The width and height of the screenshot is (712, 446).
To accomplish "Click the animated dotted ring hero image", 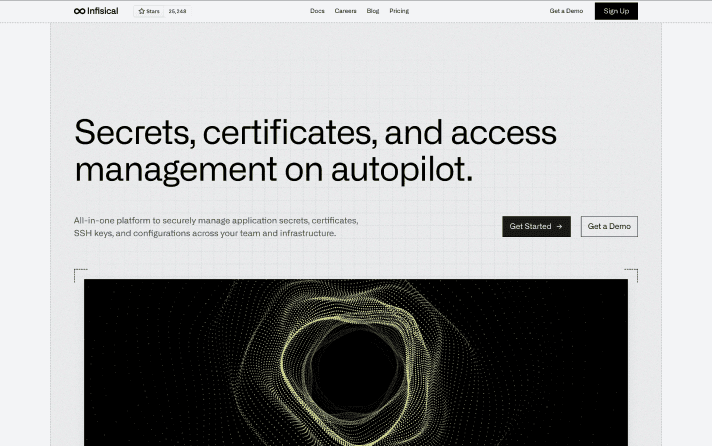I will pos(356,362).
